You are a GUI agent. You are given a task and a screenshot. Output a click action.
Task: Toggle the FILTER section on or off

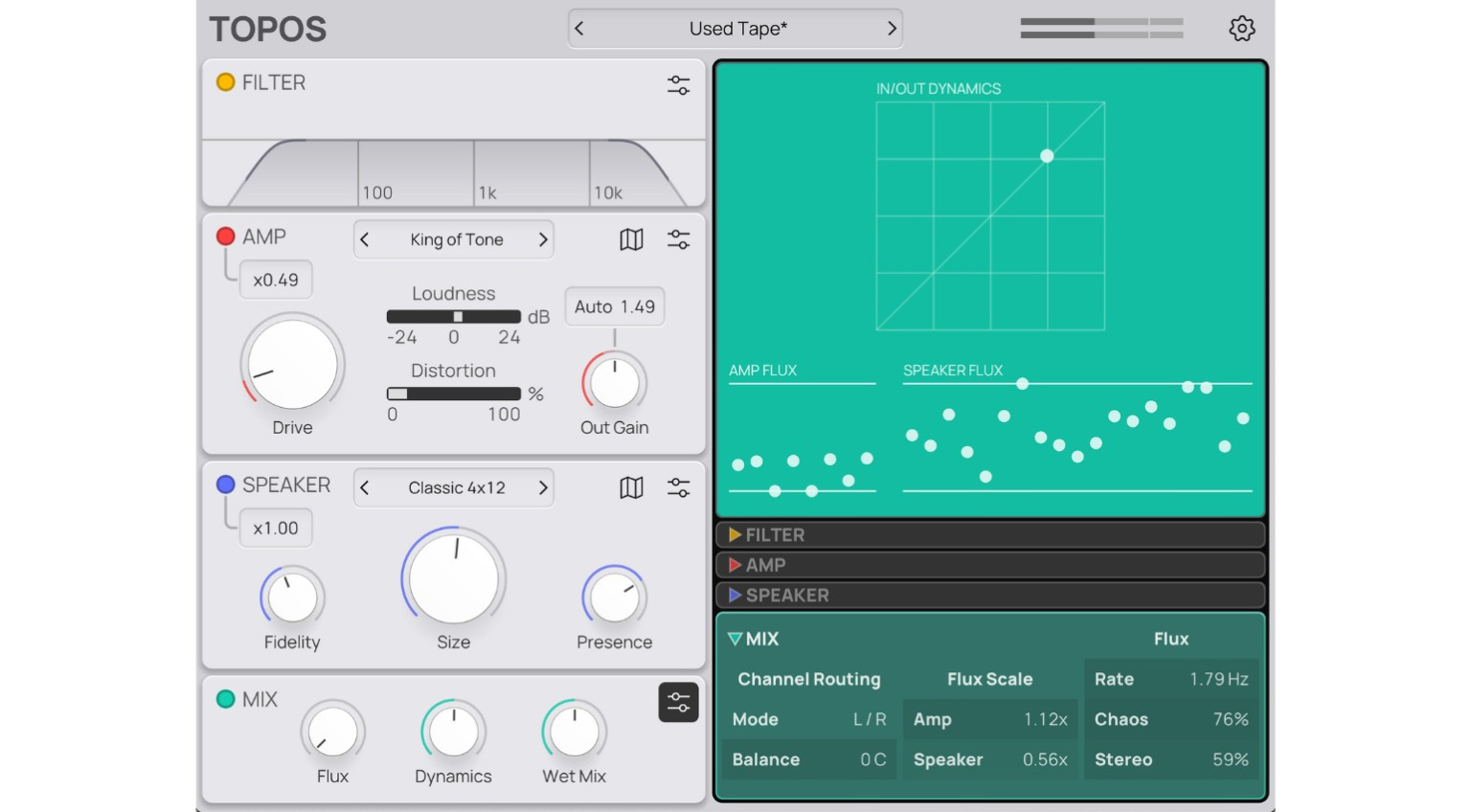[x=225, y=82]
